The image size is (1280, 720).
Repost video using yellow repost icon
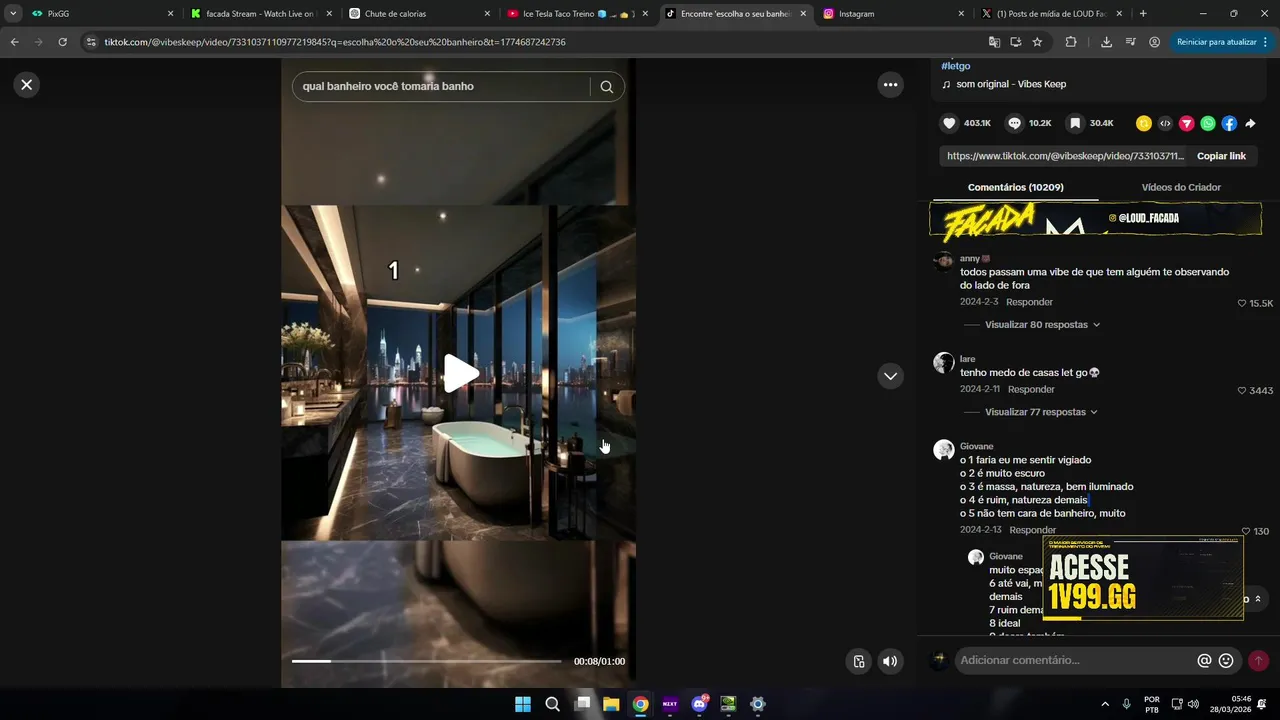coord(1144,124)
